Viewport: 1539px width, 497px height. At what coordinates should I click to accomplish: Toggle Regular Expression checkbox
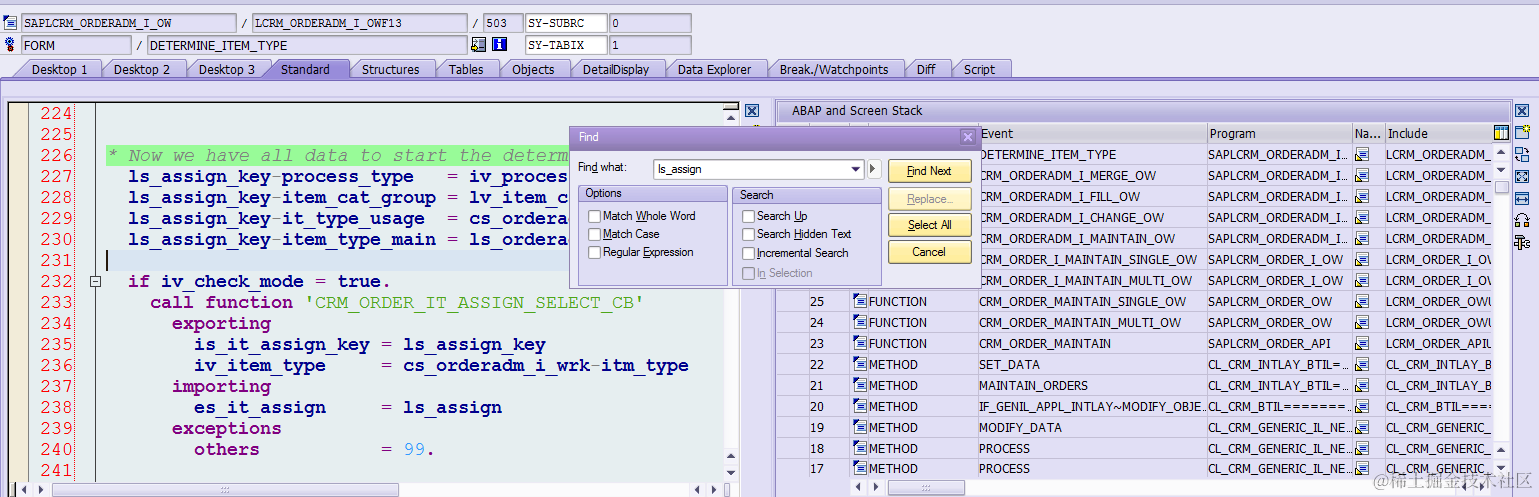595,253
